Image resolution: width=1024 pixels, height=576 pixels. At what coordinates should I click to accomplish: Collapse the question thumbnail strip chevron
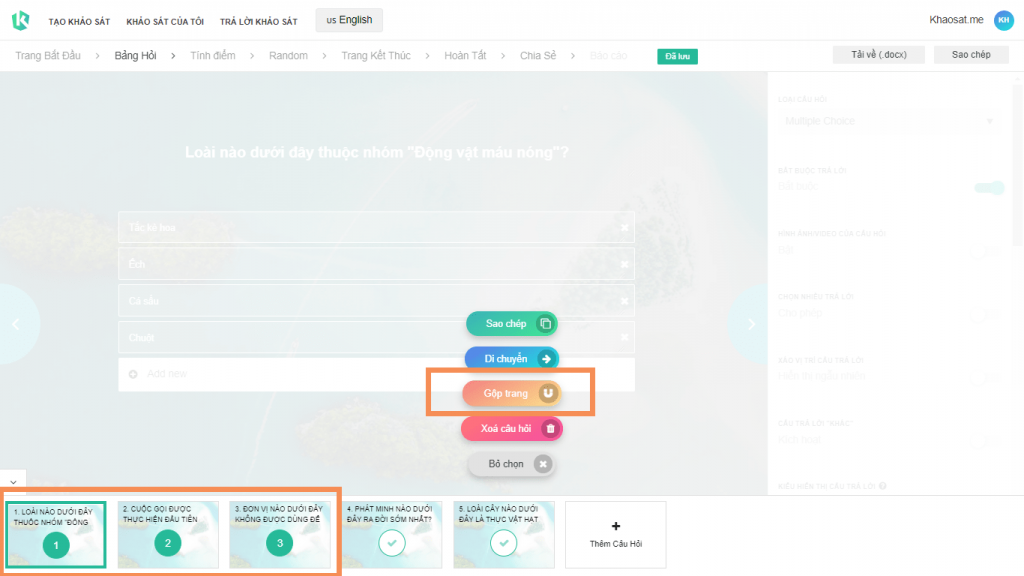[x=13, y=482]
